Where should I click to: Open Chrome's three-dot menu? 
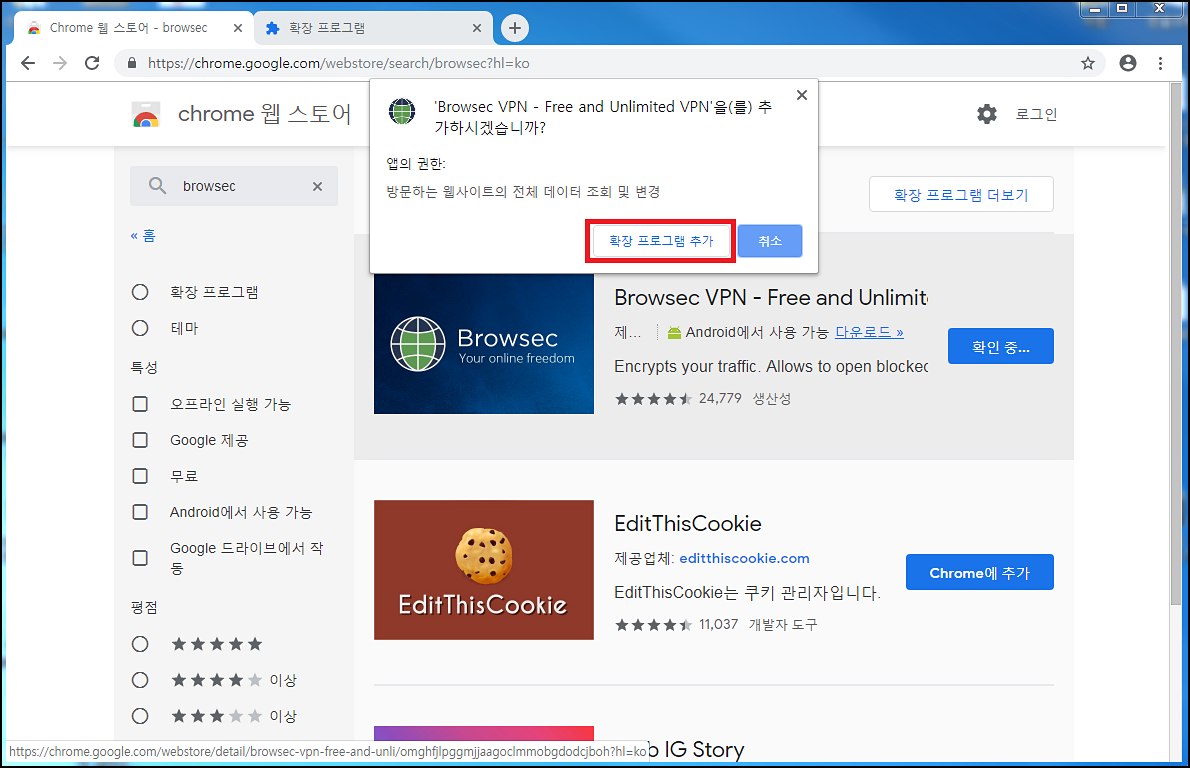(x=1160, y=63)
